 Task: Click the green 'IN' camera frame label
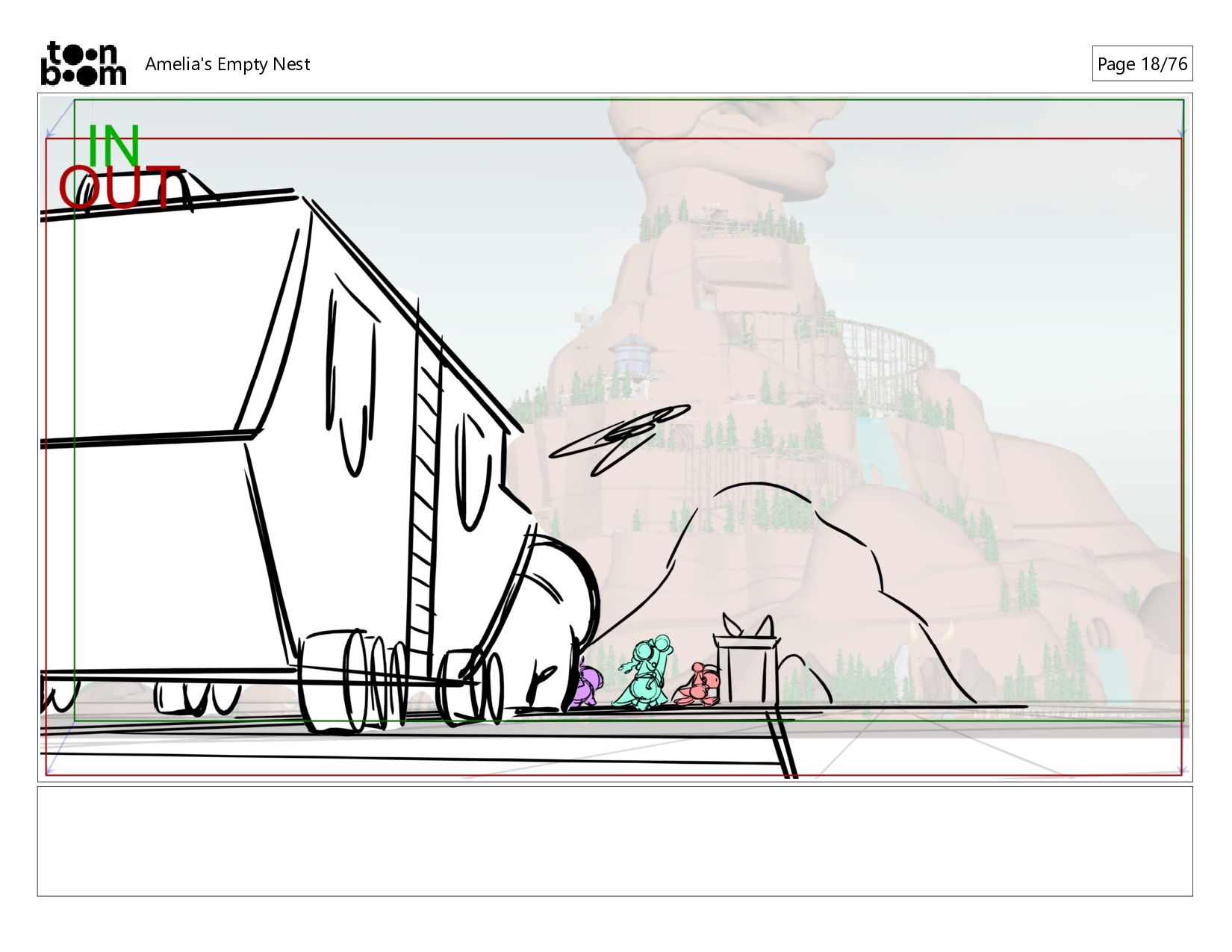tap(113, 145)
